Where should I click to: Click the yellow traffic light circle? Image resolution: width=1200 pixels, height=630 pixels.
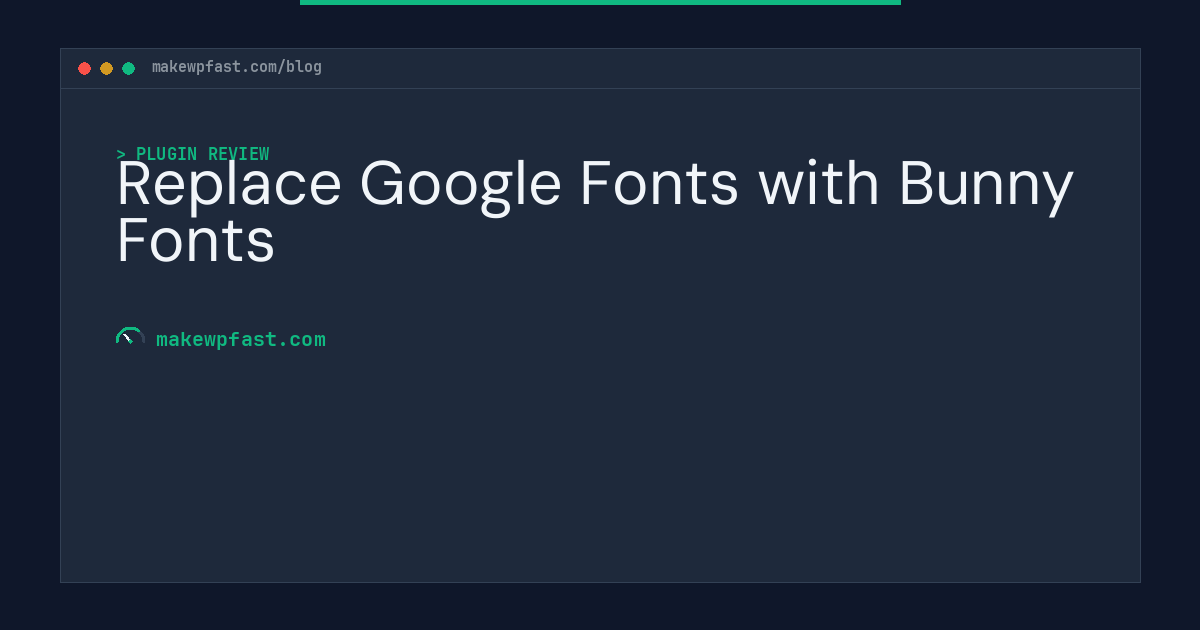coord(106,68)
